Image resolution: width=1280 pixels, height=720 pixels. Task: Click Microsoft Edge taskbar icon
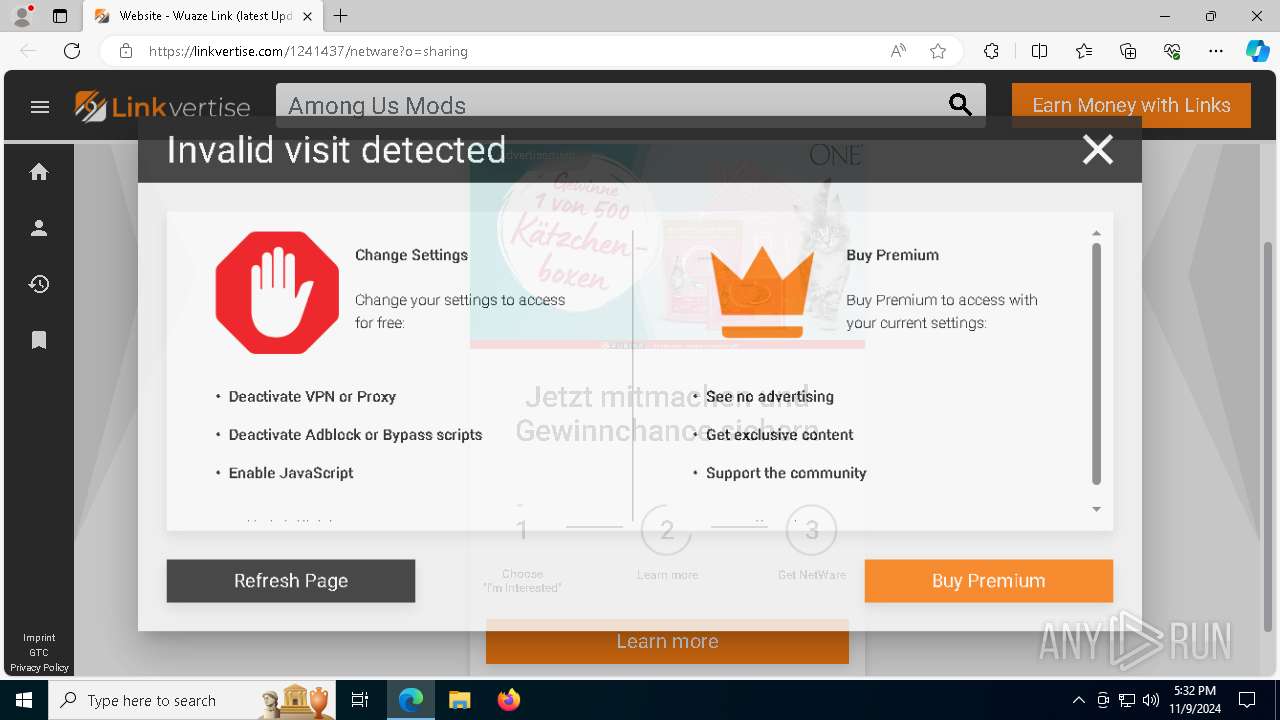pos(411,700)
